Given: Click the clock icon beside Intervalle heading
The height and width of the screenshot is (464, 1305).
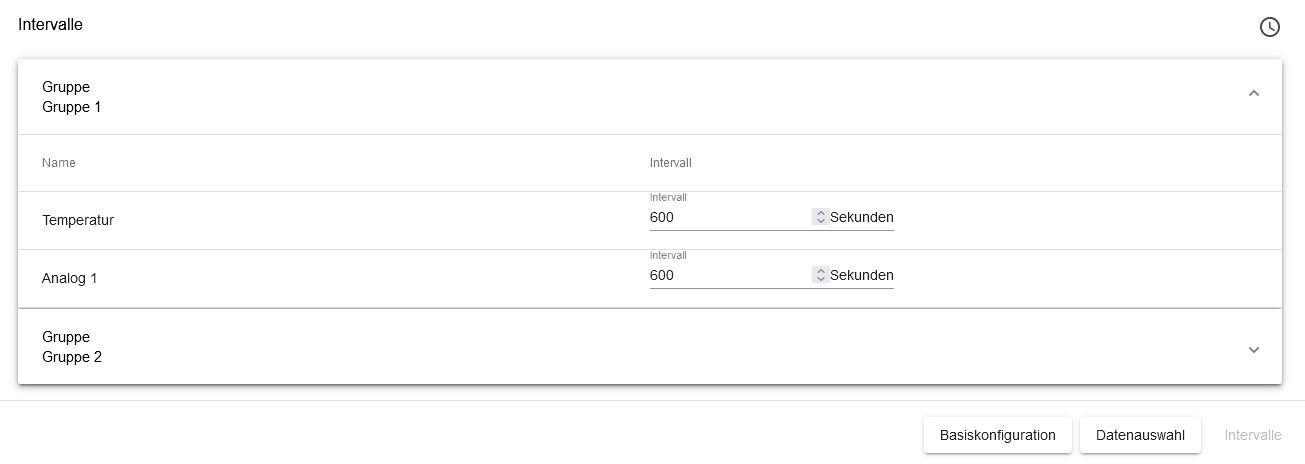Looking at the screenshot, I should click(1269, 27).
